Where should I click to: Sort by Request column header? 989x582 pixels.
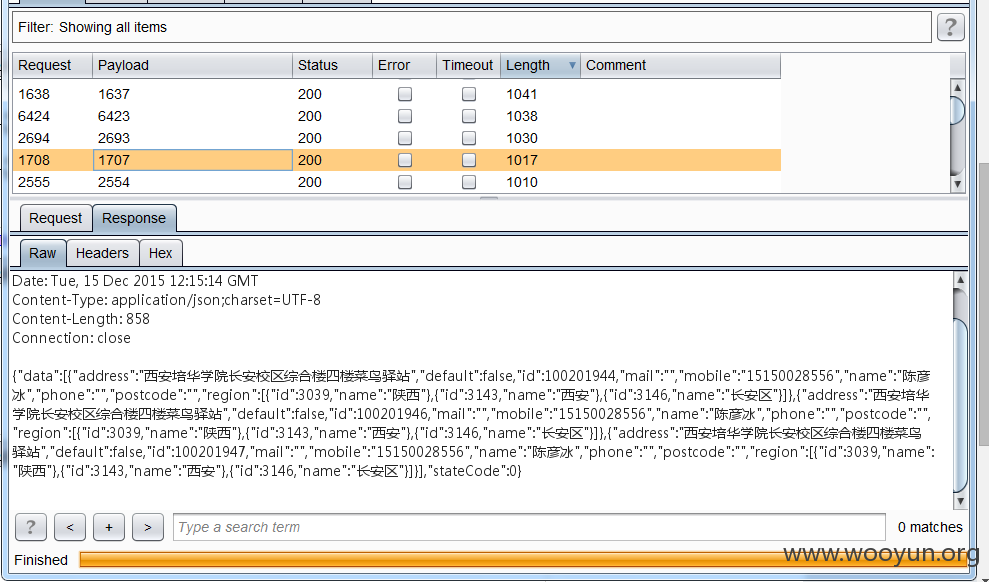click(52, 66)
